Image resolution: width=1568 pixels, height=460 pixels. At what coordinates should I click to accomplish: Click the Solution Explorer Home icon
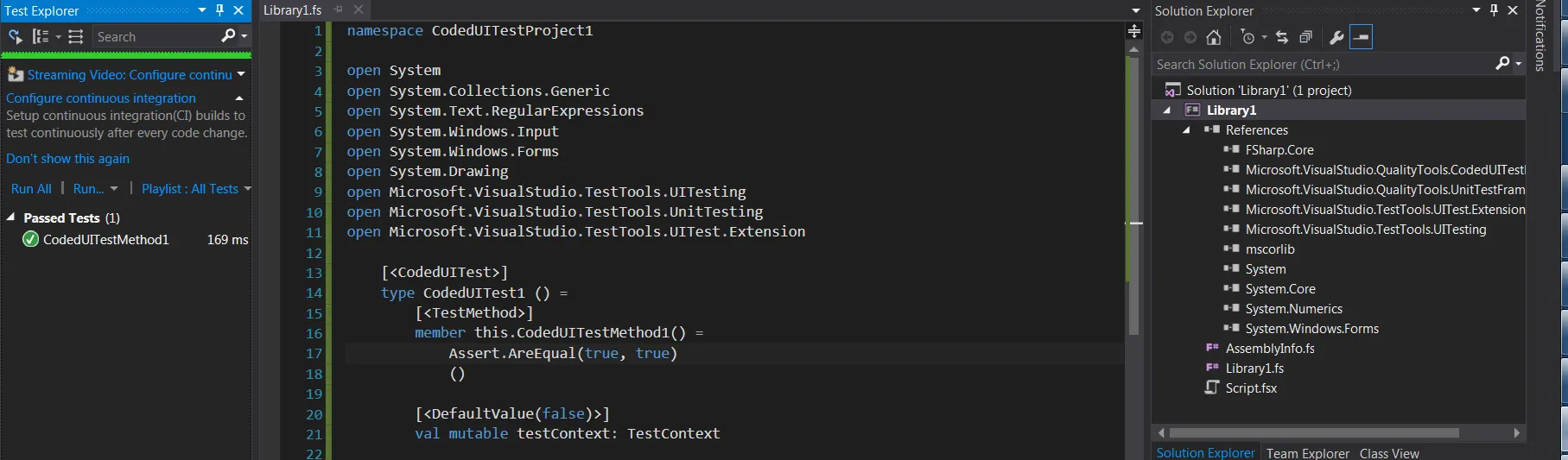pyautogui.click(x=1214, y=37)
